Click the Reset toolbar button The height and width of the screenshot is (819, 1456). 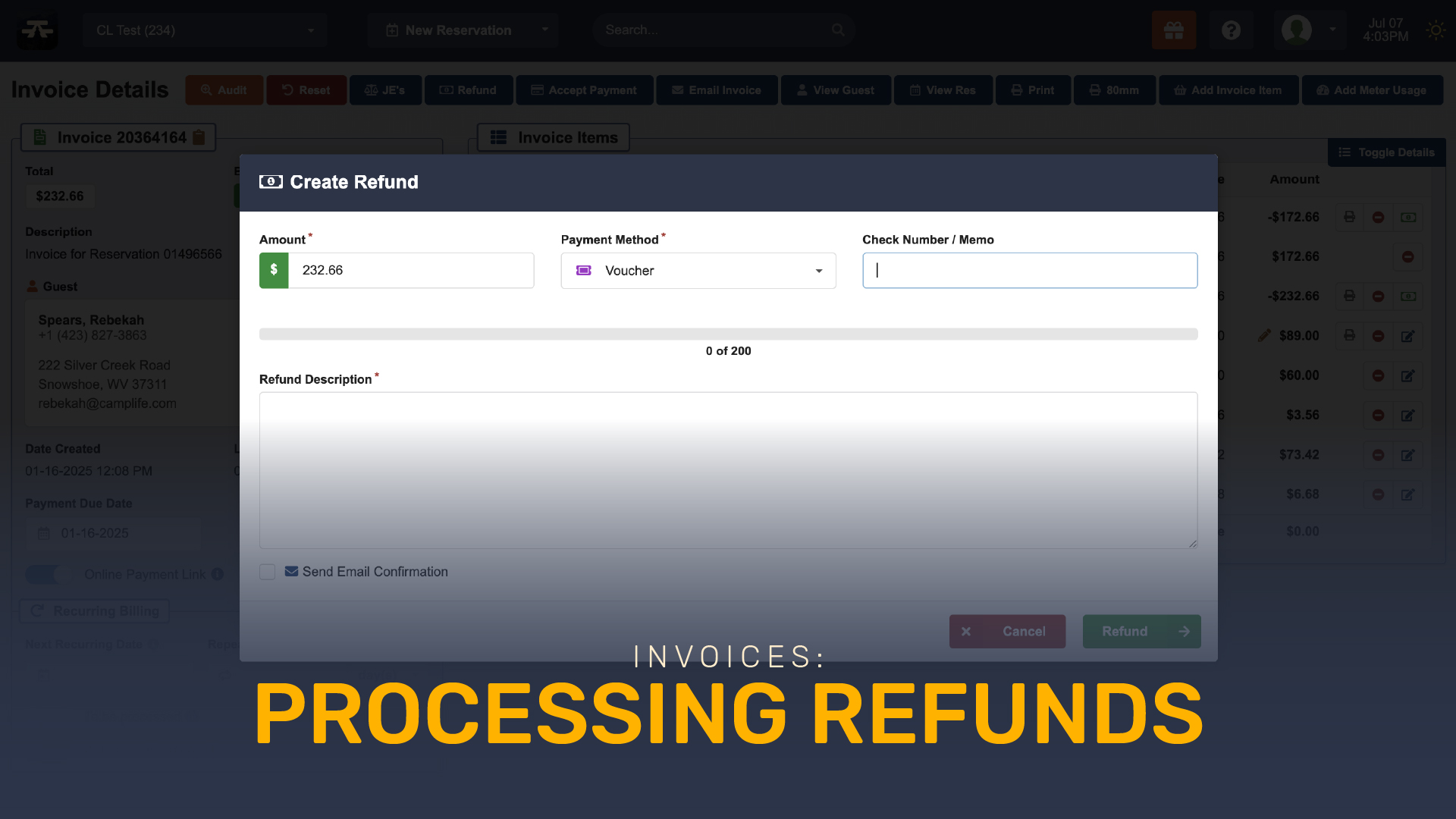(x=306, y=89)
